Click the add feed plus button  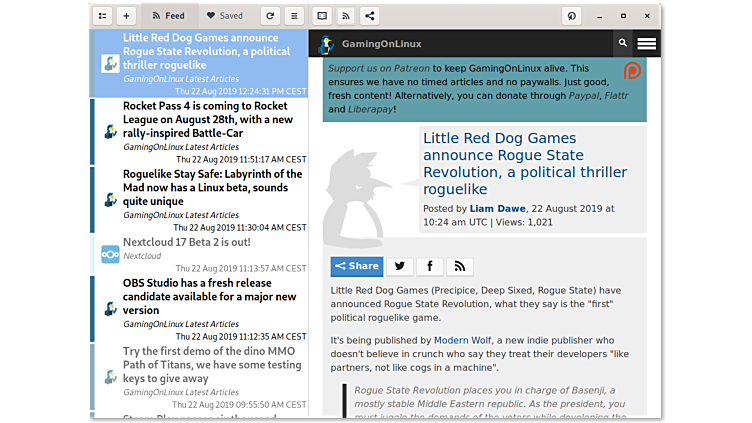126,16
